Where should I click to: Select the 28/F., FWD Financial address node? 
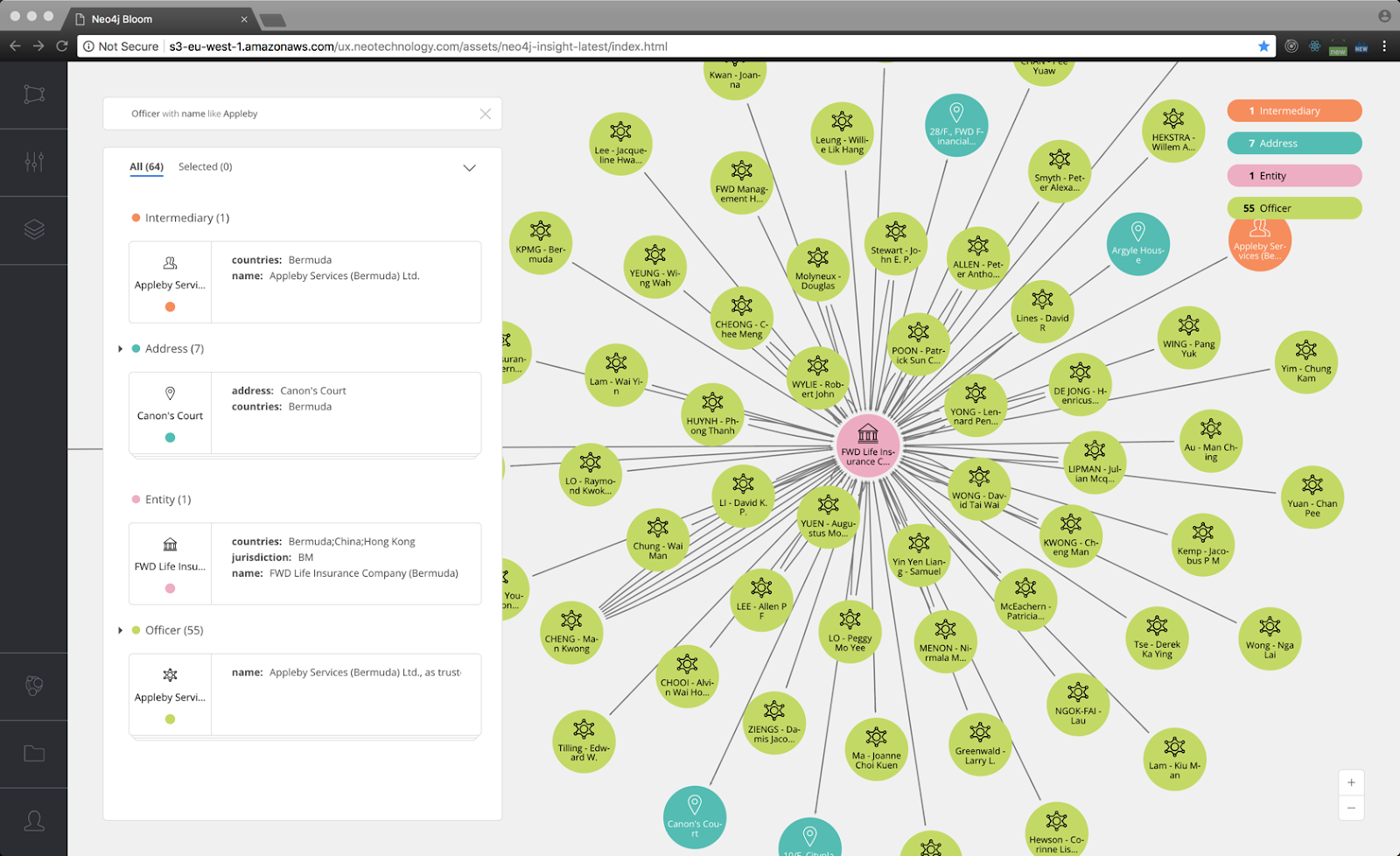tap(956, 126)
